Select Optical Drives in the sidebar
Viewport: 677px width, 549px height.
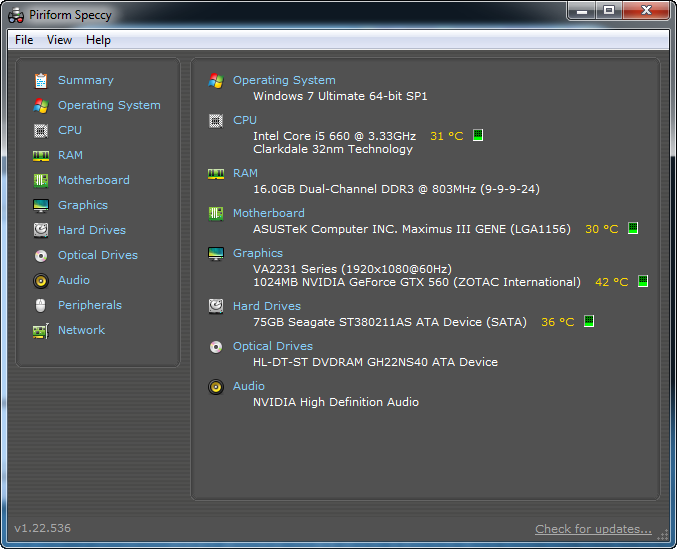click(98, 255)
